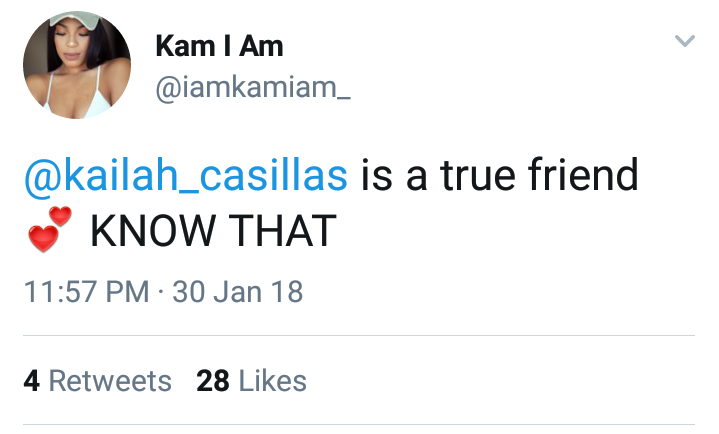This screenshot has width=719, height=434.
Task: Visit the @iamkamiam_ handle profile
Action: point(253,87)
